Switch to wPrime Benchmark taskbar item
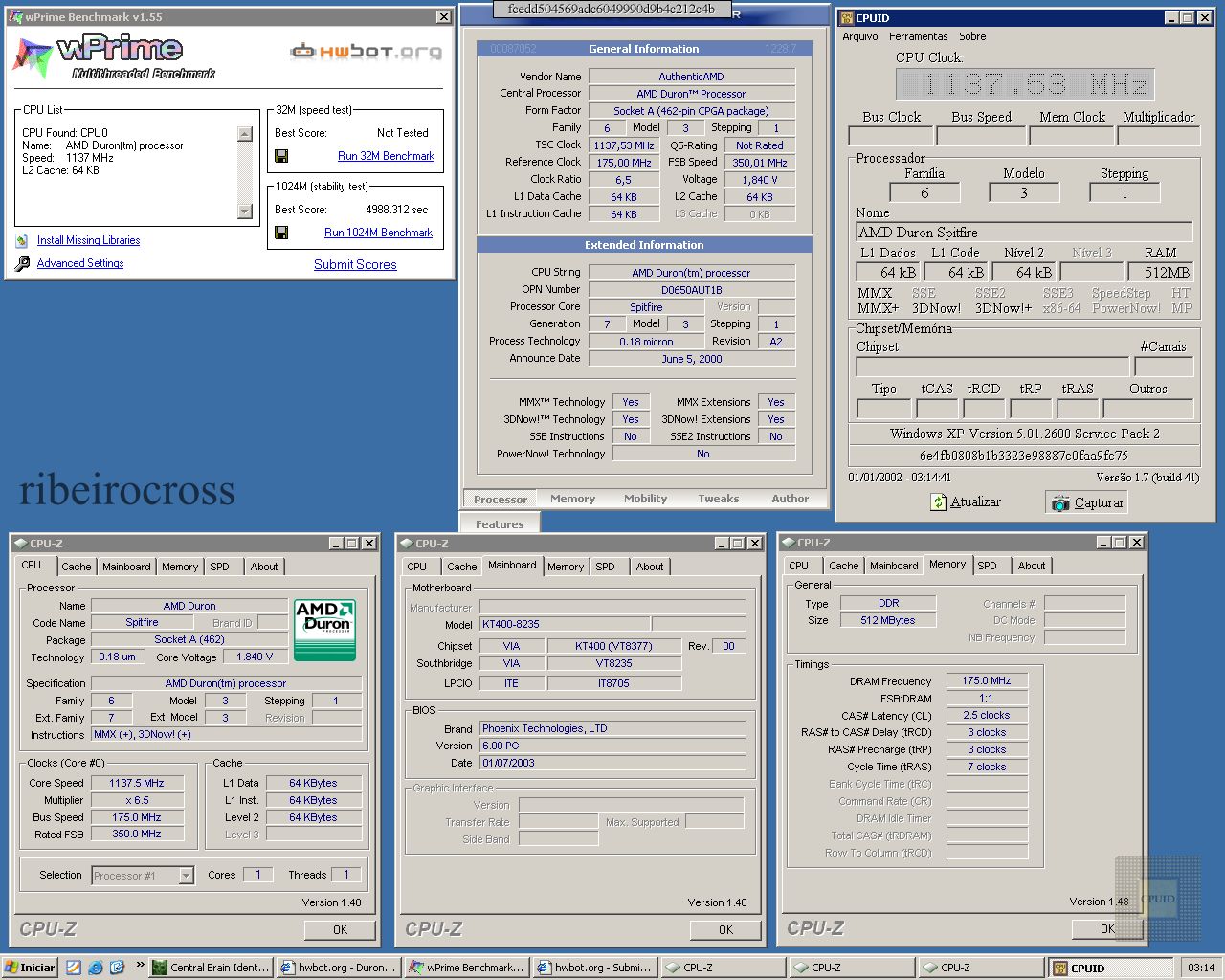Image resolution: width=1225 pixels, height=980 pixels. coord(466,968)
